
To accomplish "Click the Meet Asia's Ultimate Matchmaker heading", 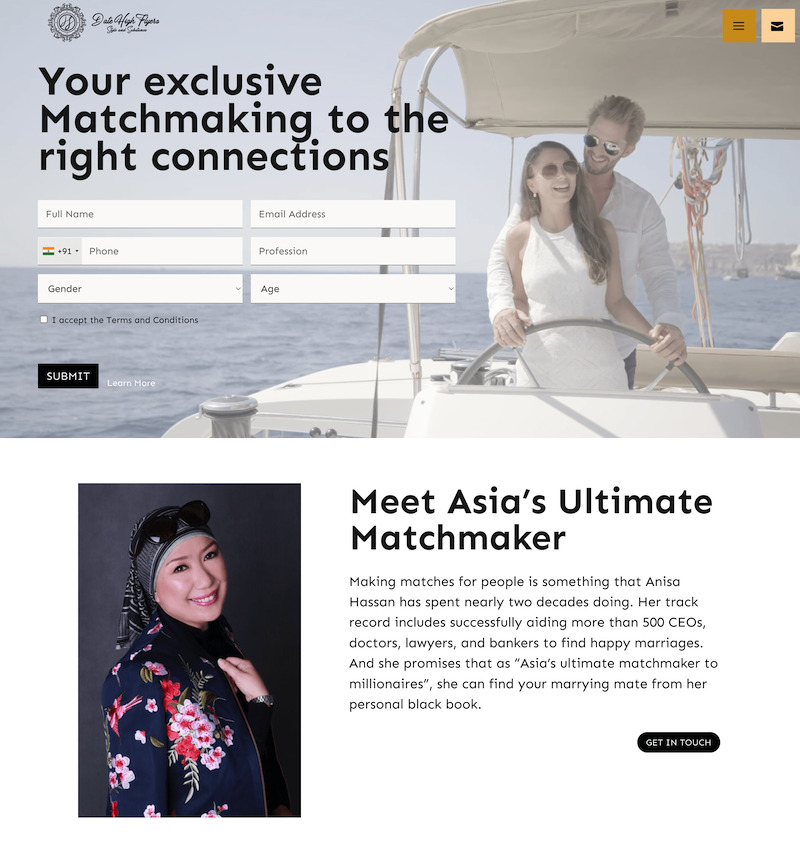I will [x=531, y=519].
